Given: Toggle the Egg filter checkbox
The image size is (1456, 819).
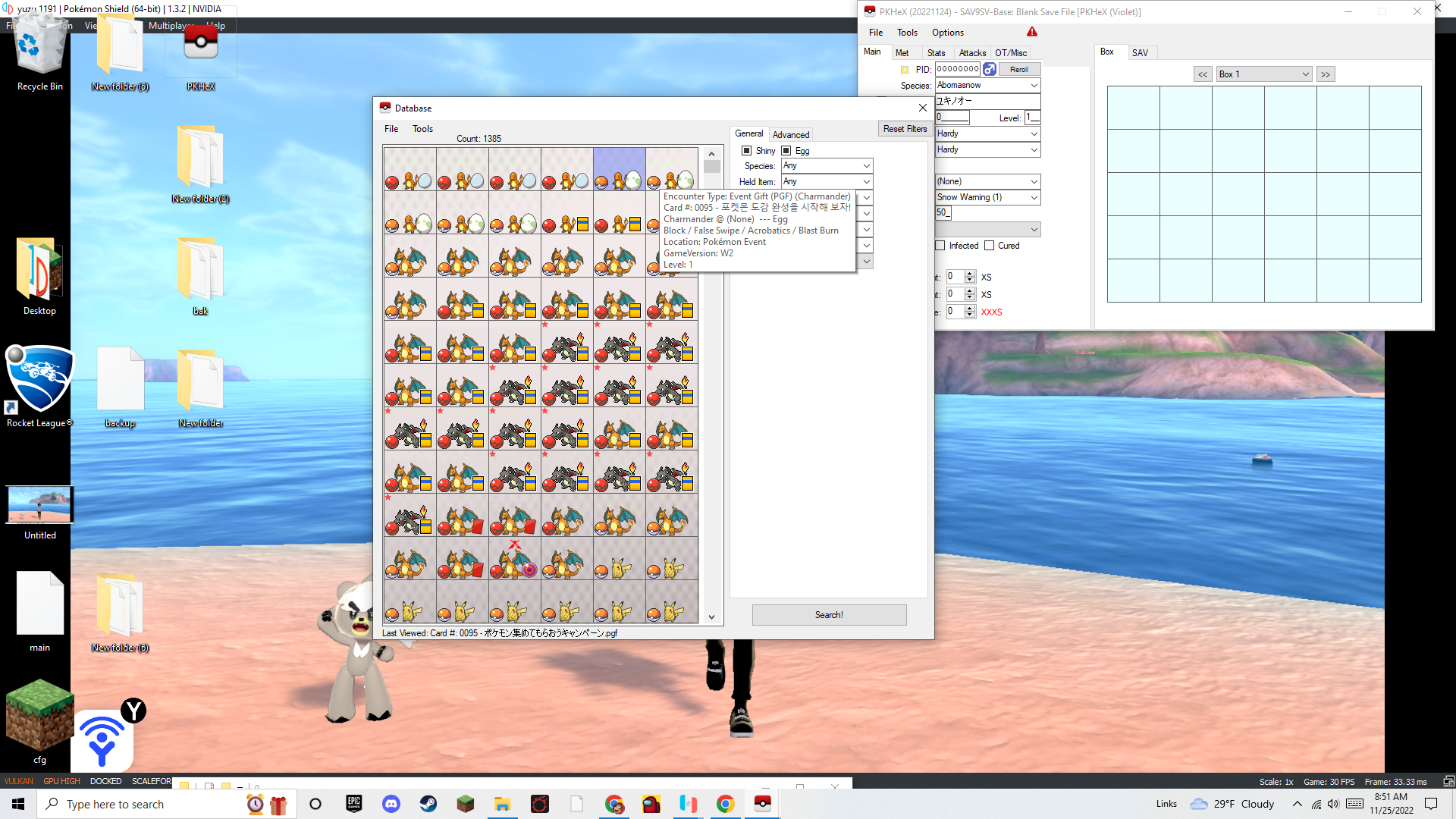Looking at the screenshot, I should point(786,151).
